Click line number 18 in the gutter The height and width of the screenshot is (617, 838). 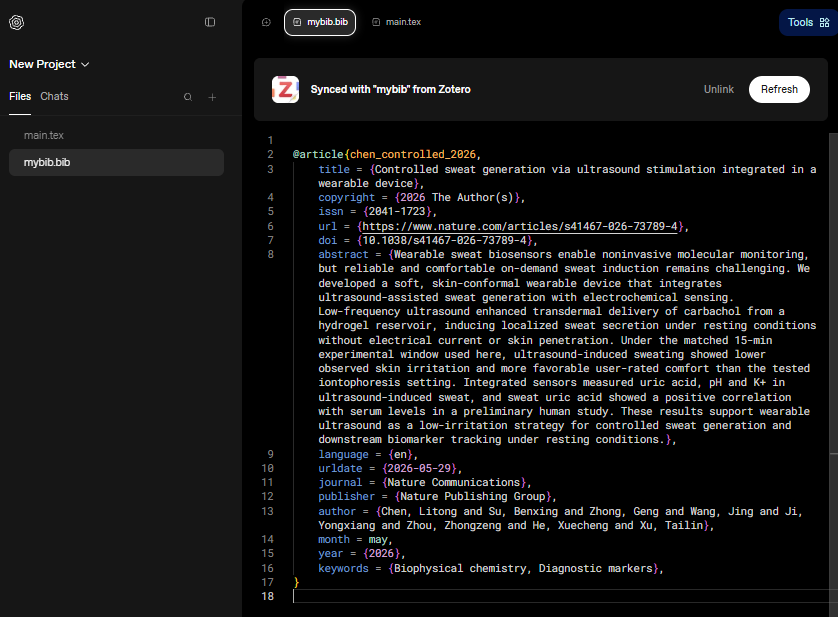point(267,596)
